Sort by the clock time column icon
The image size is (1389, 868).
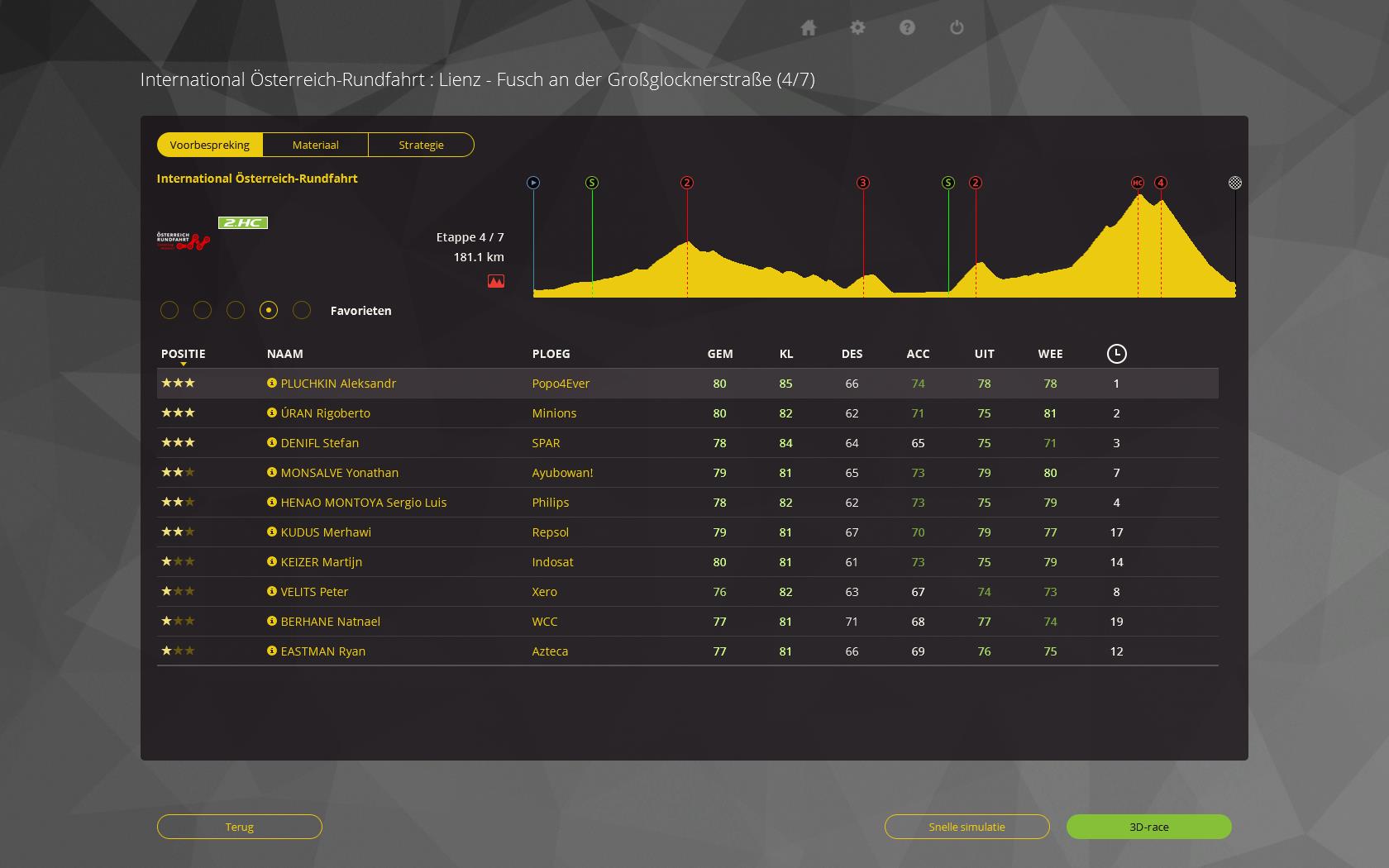pyautogui.click(x=1116, y=354)
